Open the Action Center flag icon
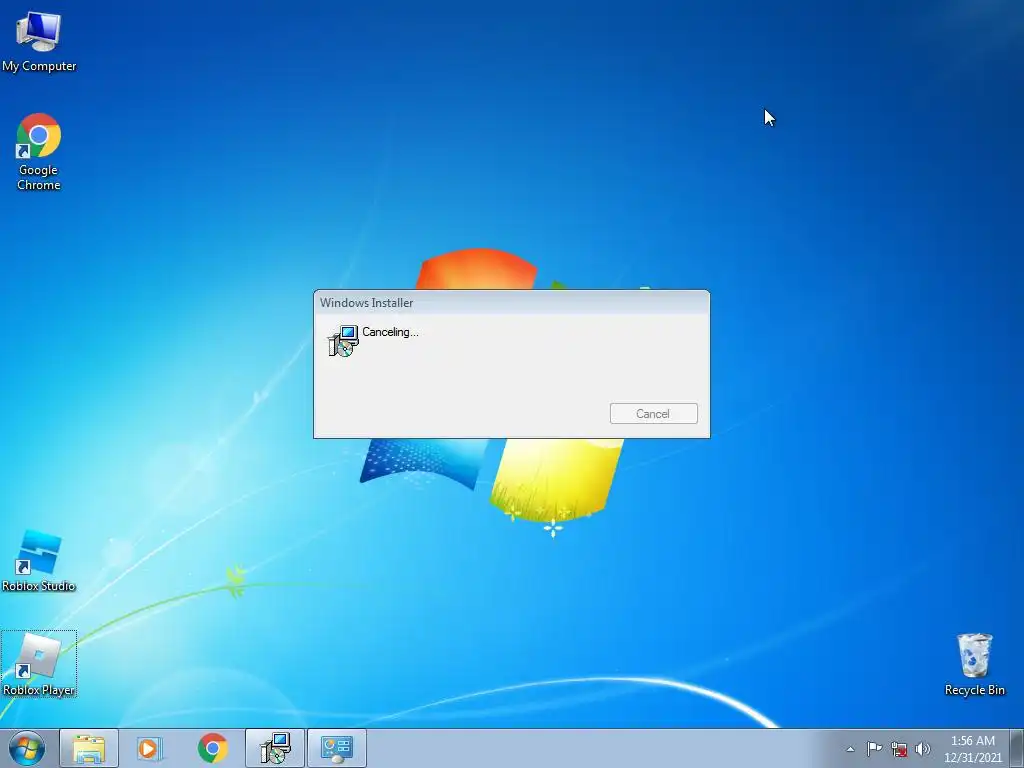Screen dimensions: 1024x768 pos(874,749)
